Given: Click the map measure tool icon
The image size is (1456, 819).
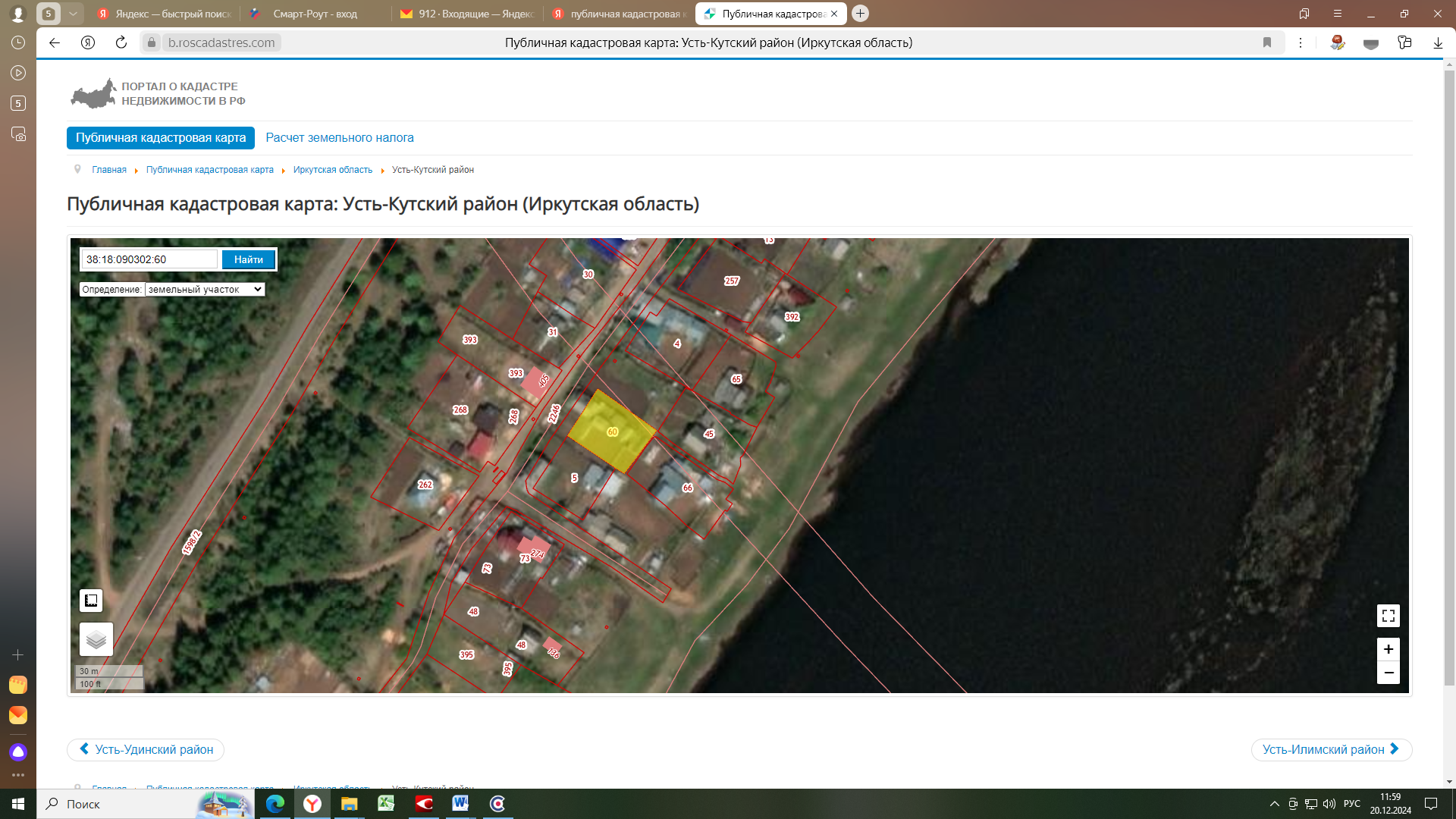Looking at the screenshot, I should click(91, 601).
